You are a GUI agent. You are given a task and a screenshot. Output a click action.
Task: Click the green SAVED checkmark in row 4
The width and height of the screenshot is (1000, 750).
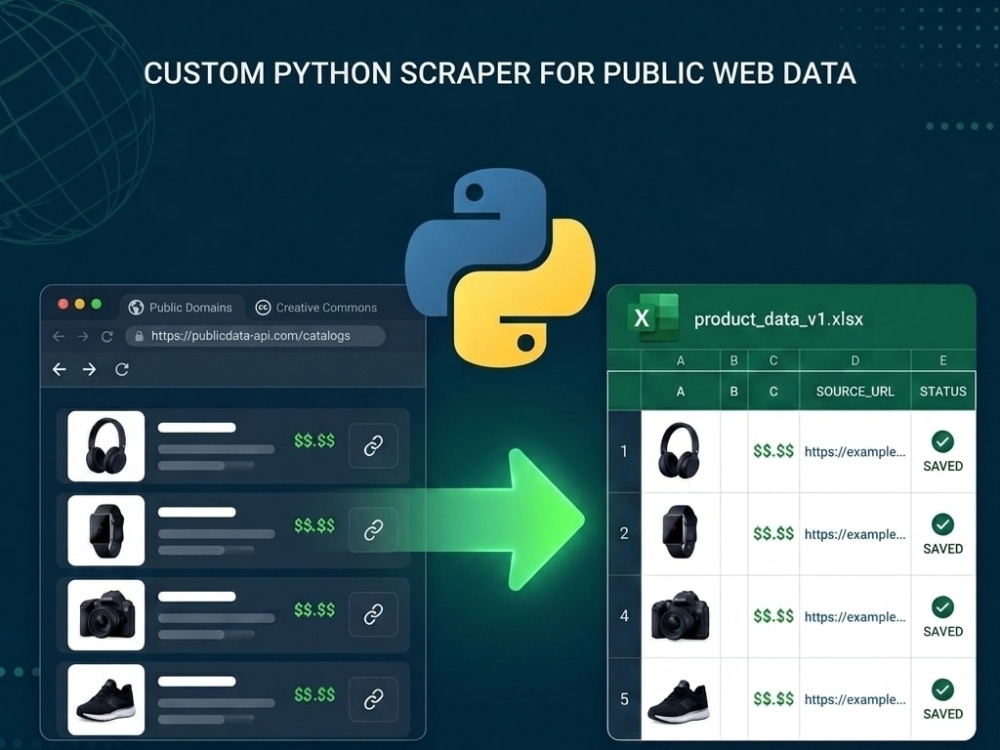click(x=943, y=607)
